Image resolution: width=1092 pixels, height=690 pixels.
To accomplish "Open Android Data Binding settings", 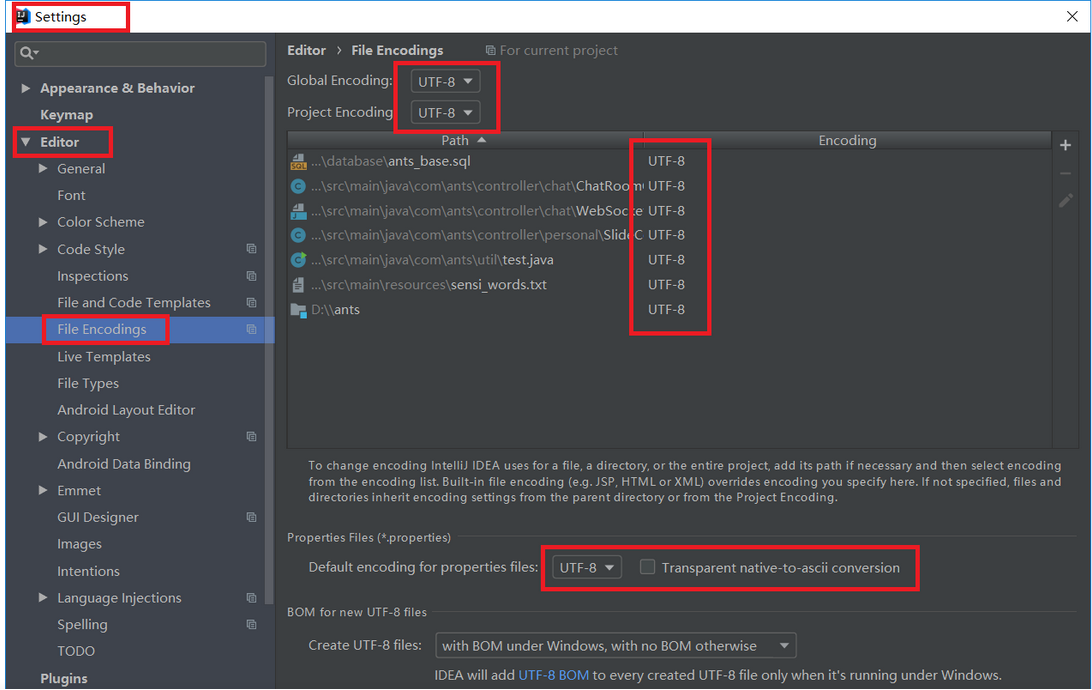I will pyautogui.click(x=124, y=464).
